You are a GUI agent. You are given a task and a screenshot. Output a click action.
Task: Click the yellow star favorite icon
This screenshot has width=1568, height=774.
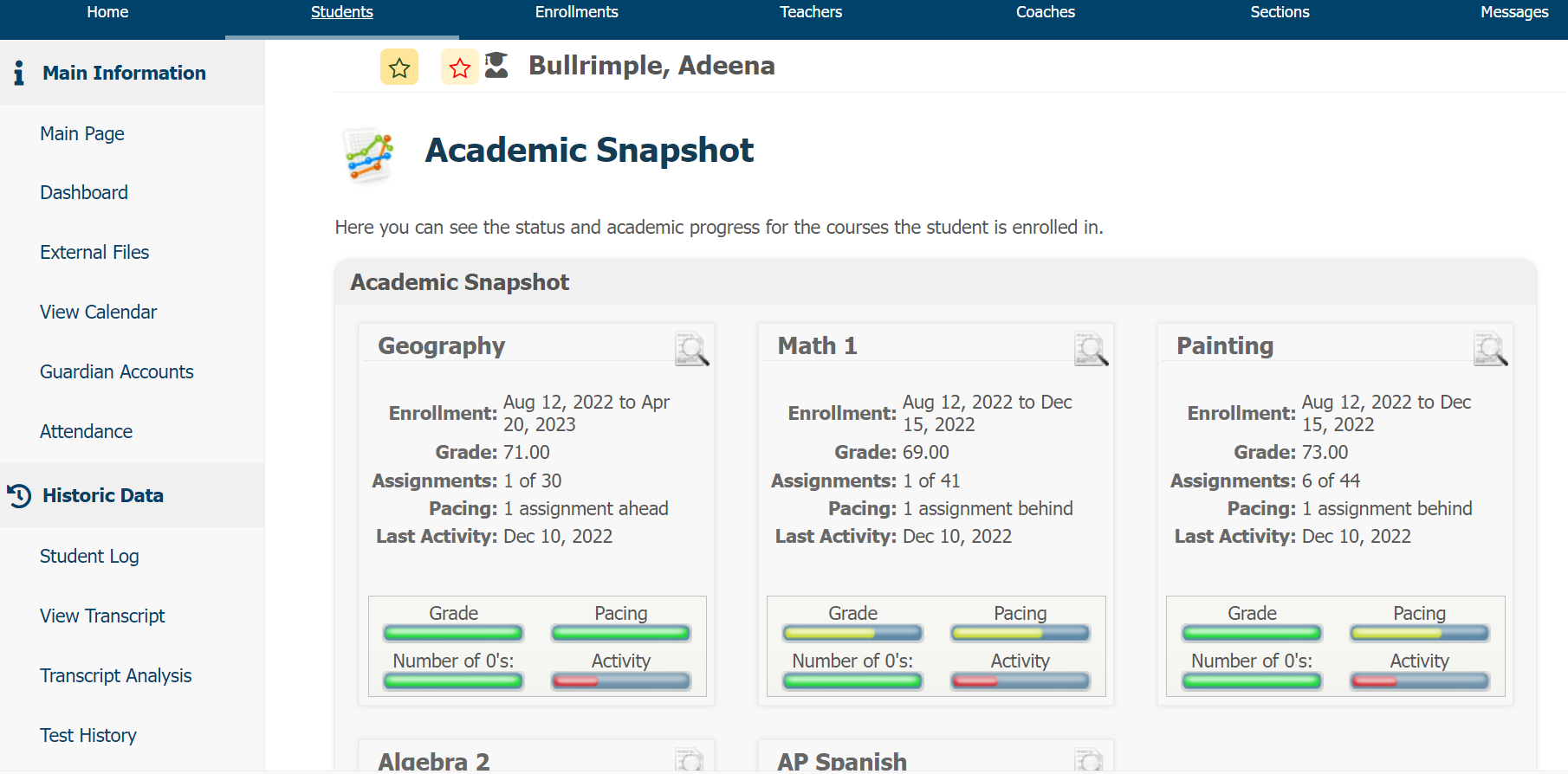coord(399,68)
